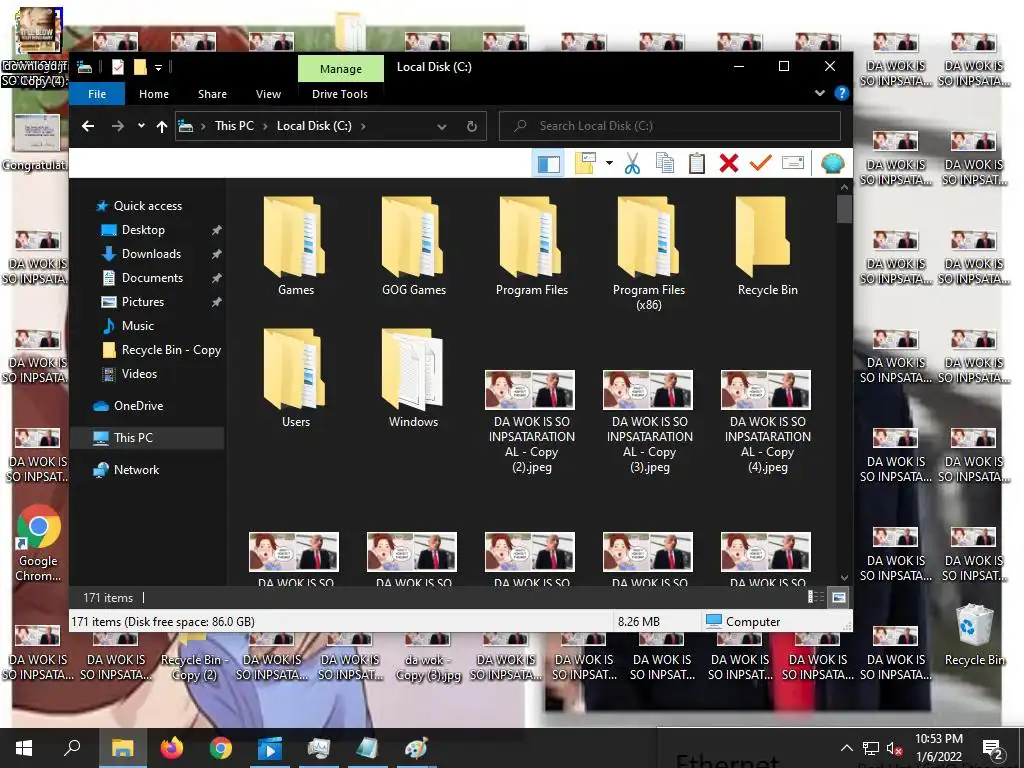The height and width of the screenshot is (768, 1024).
Task: Click the Search Local Disk (C:) field
Action: [x=669, y=126]
